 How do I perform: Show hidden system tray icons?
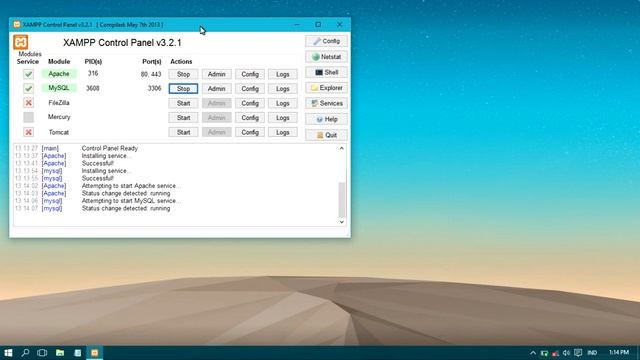tap(533, 353)
